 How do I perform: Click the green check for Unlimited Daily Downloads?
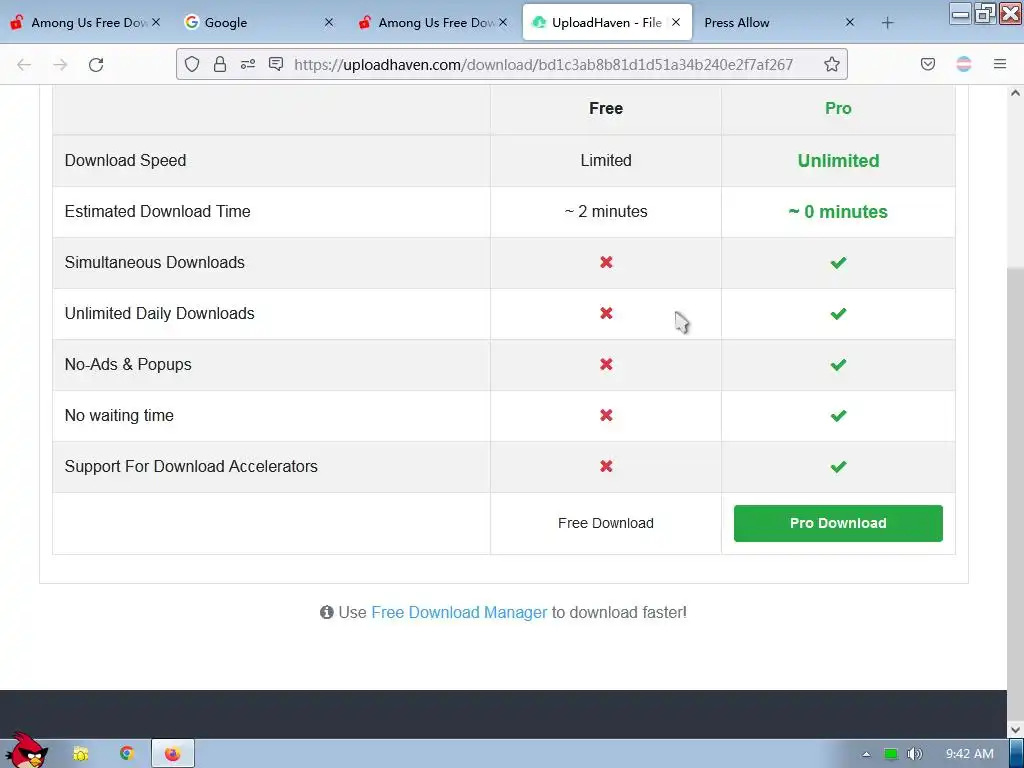click(838, 313)
